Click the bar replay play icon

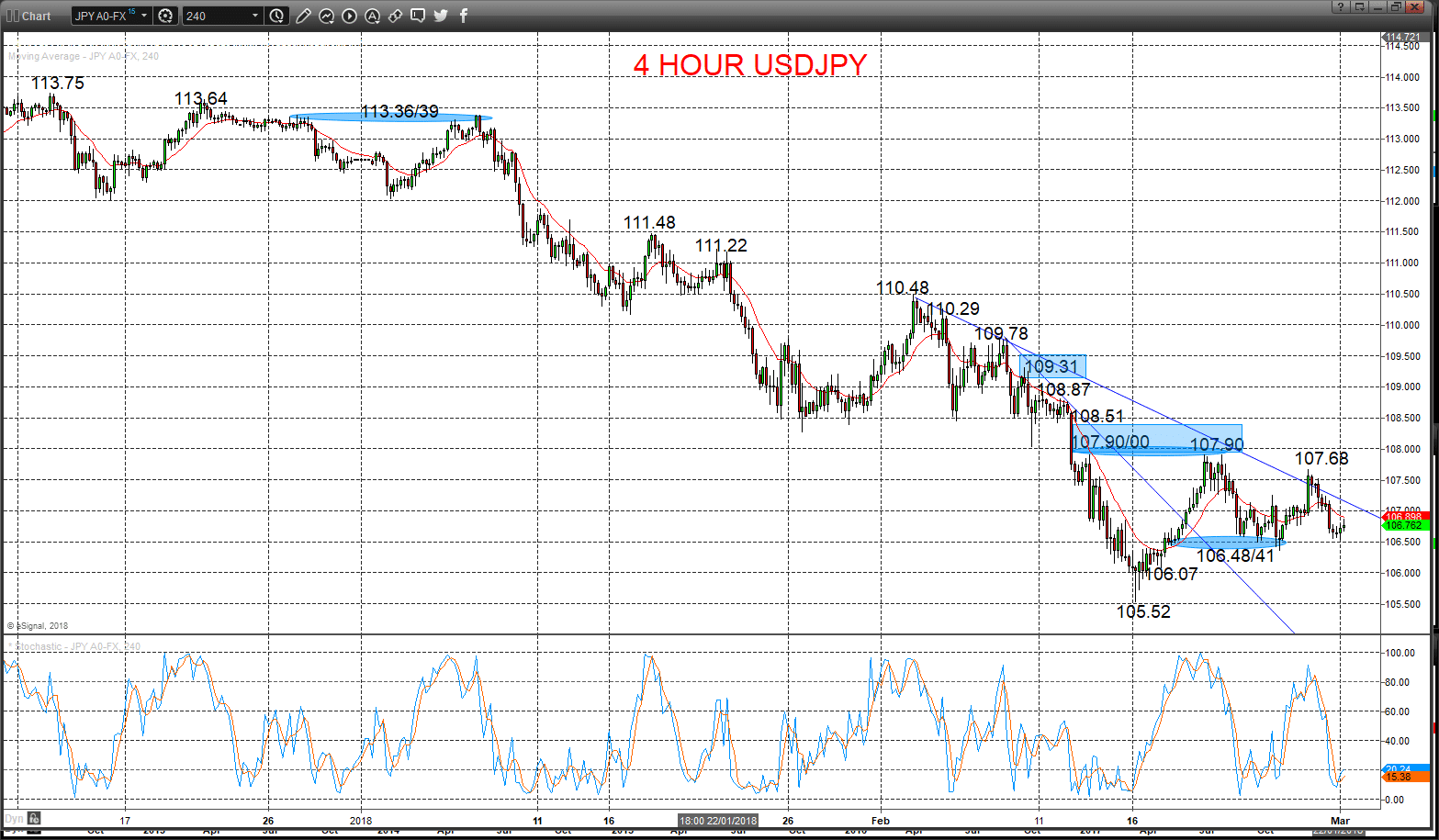pos(349,16)
